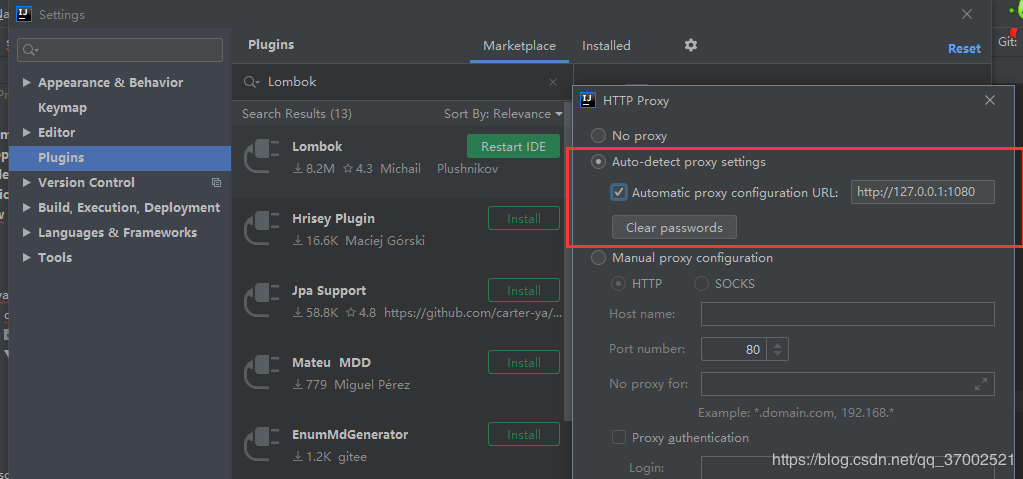Expand Appearance & Behavior settings

tap(27, 82)
